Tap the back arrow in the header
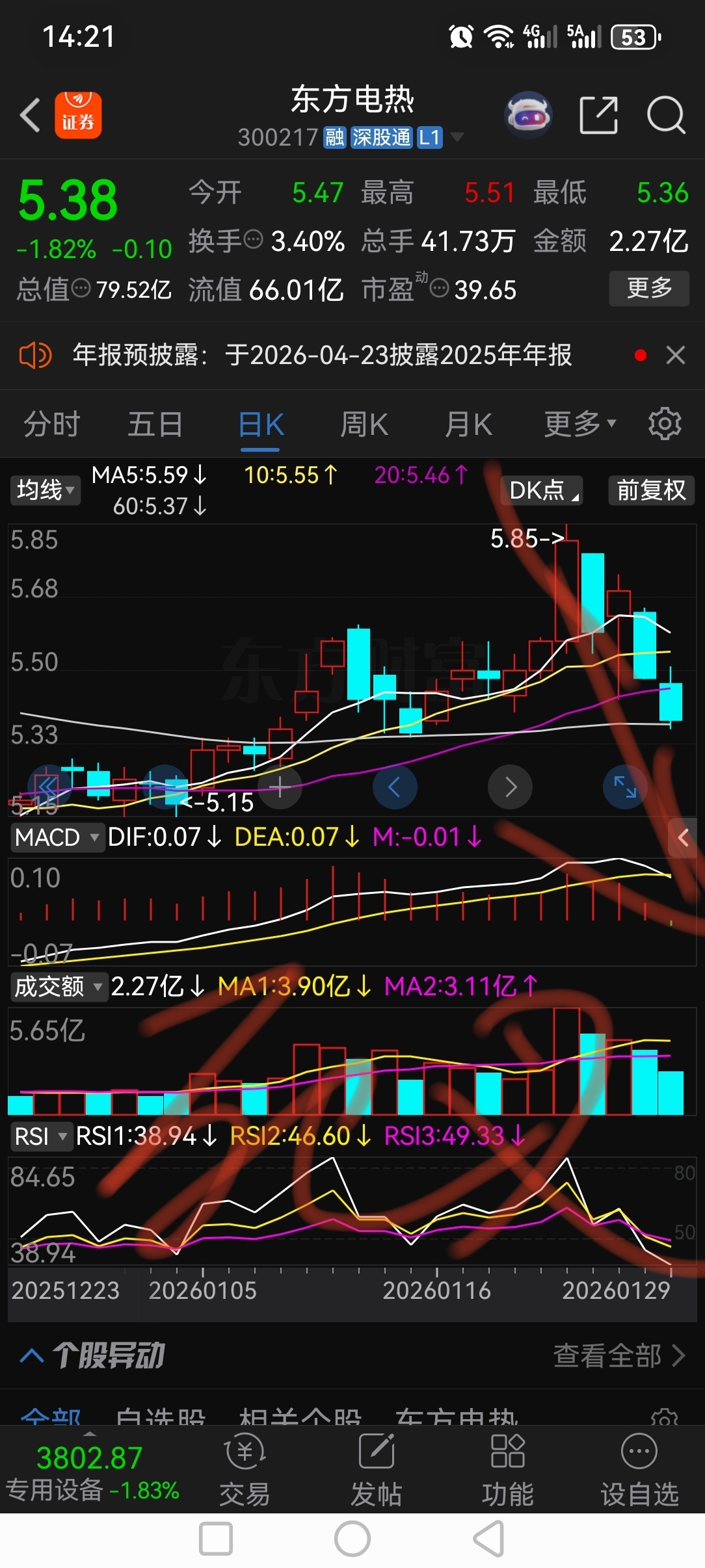 pyautogui.click(x=30, y=115)
